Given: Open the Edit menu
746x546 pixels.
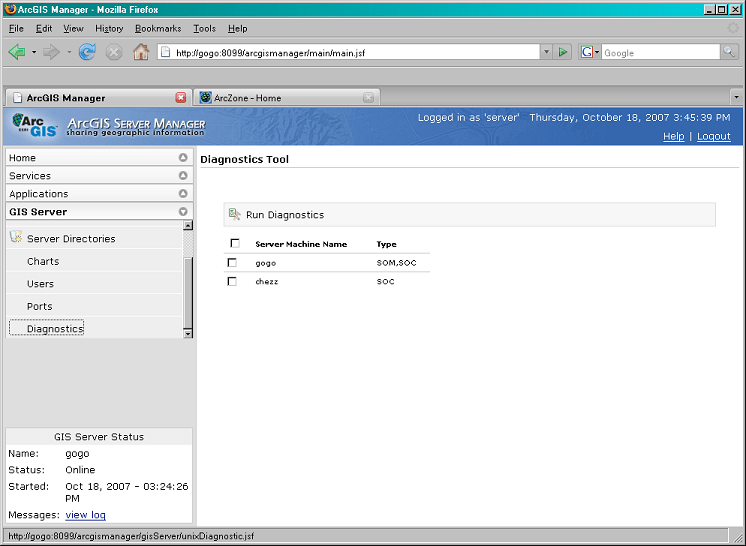Looking at the screenshot, I should [x=44, y=29].
